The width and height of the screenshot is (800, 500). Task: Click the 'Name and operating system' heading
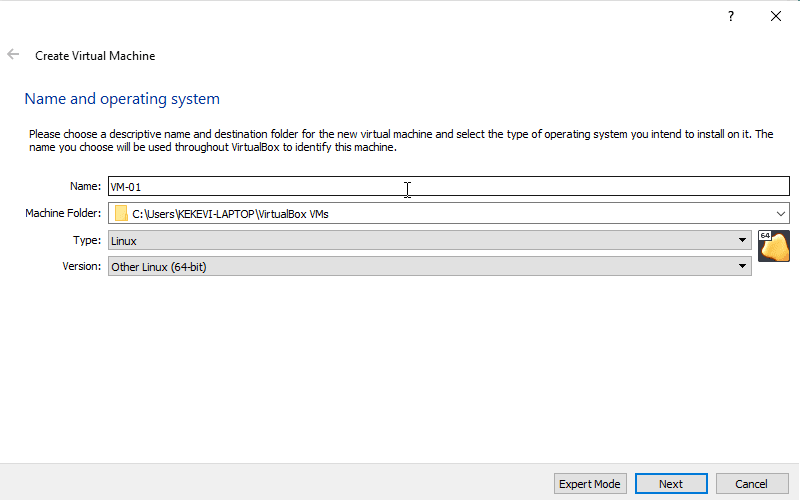click(x=122, y=98)
